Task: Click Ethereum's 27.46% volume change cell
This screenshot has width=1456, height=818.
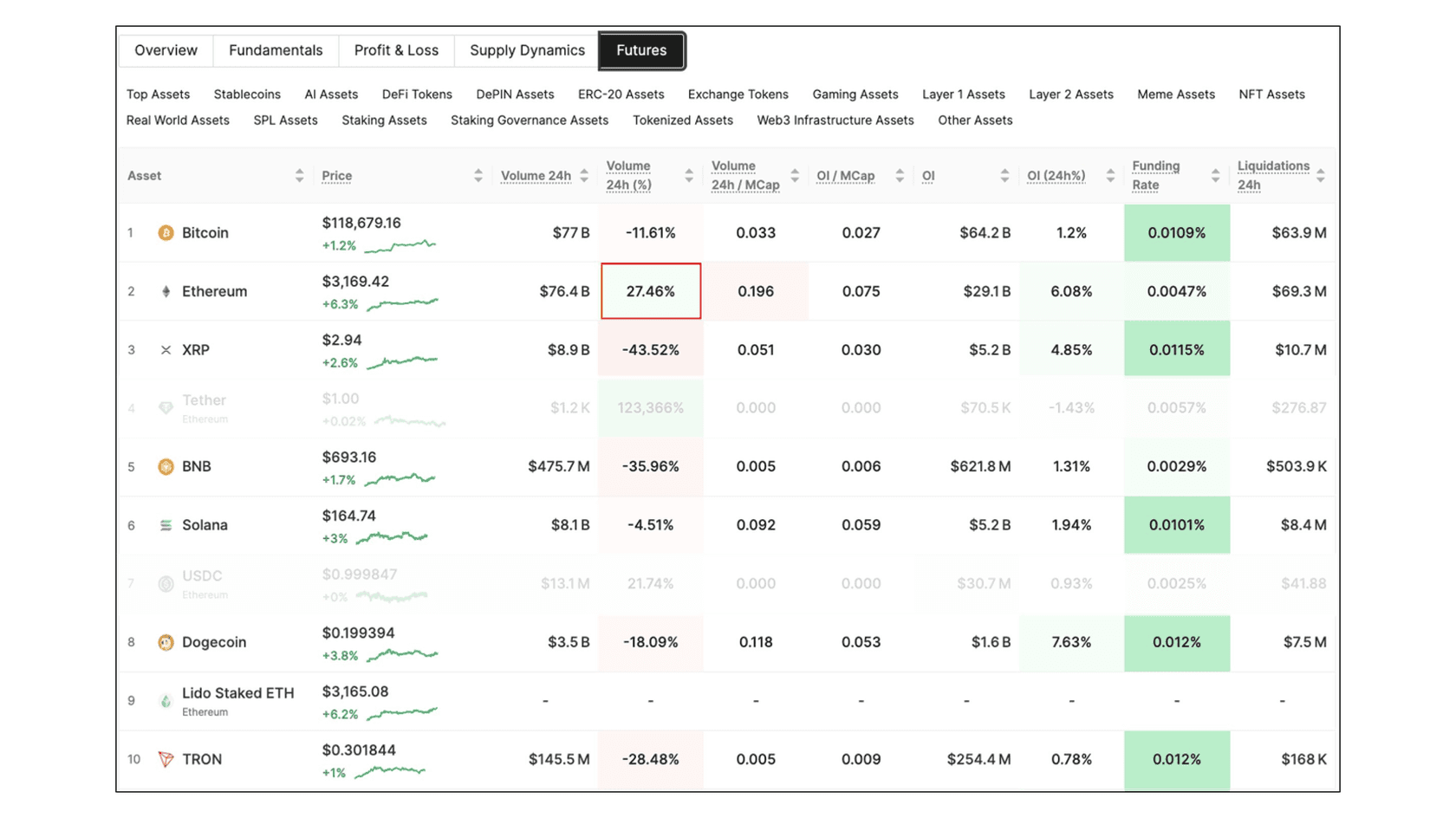Action: click(x=651, y=291)
